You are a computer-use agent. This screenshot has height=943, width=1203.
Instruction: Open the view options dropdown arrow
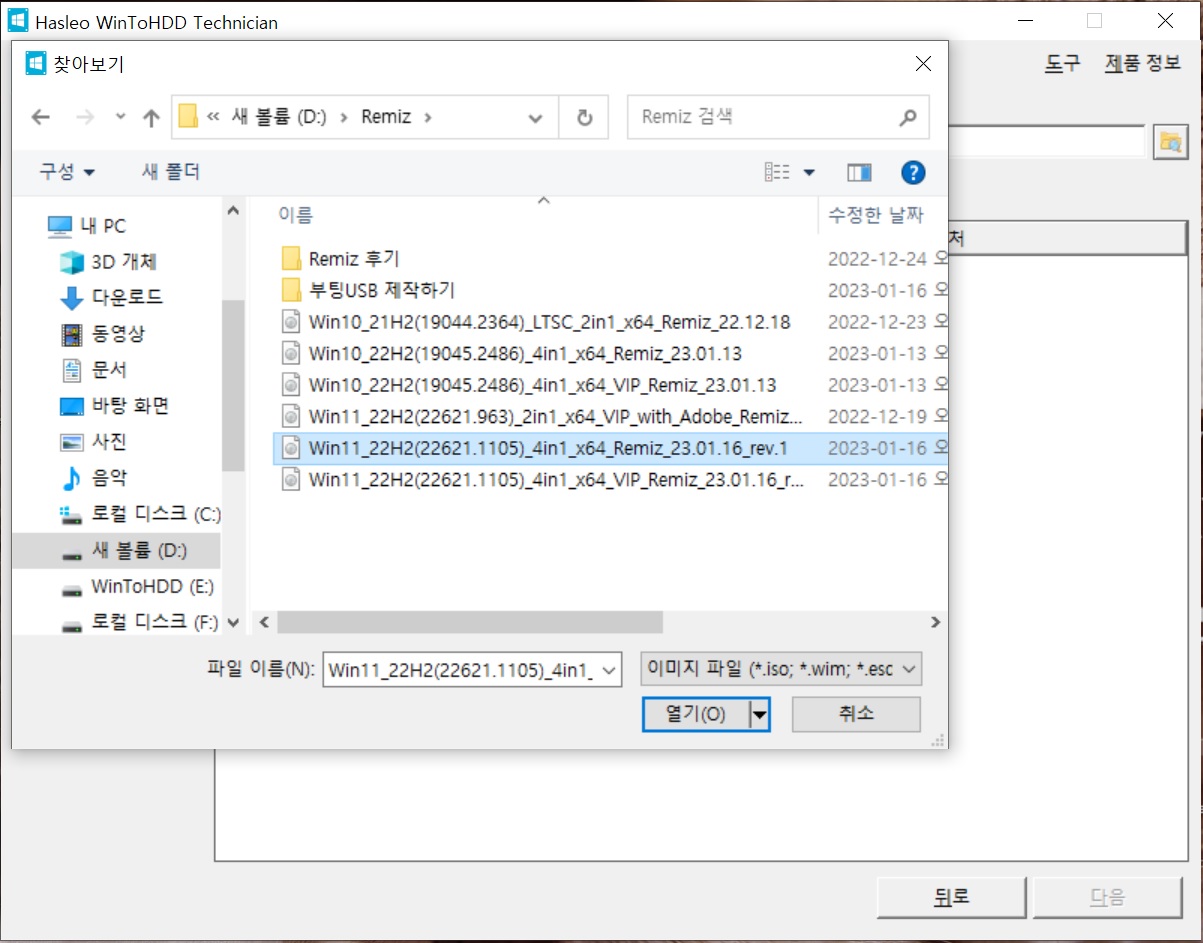point(809,172)
